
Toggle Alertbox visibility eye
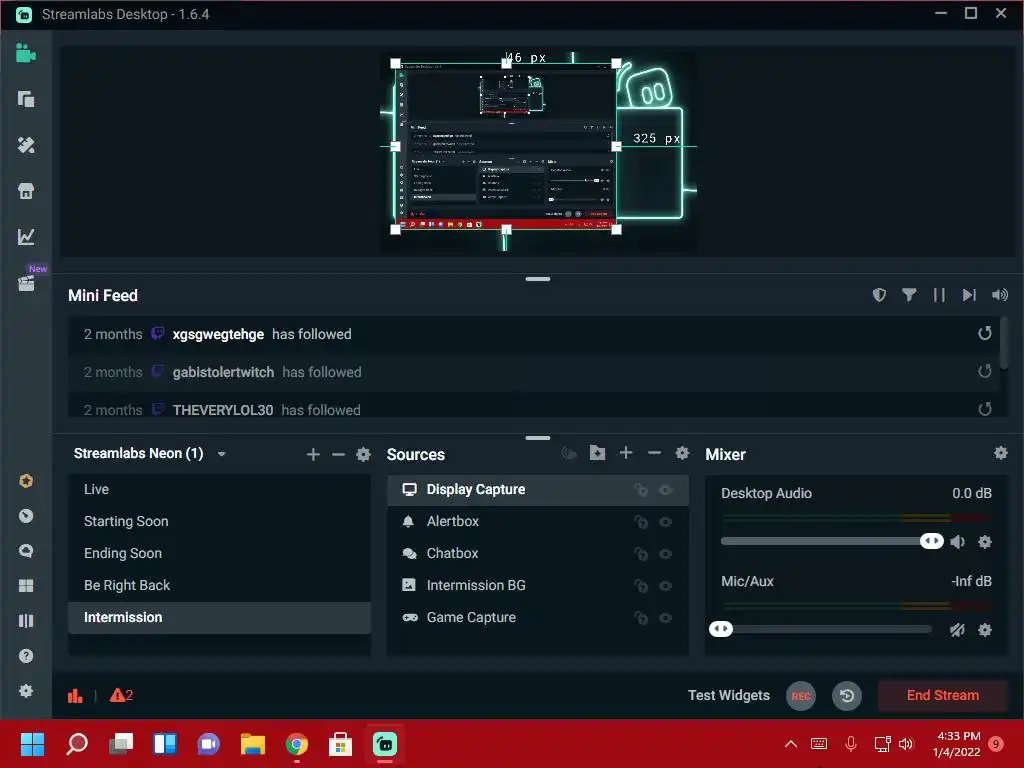click(x=665, y=522)
